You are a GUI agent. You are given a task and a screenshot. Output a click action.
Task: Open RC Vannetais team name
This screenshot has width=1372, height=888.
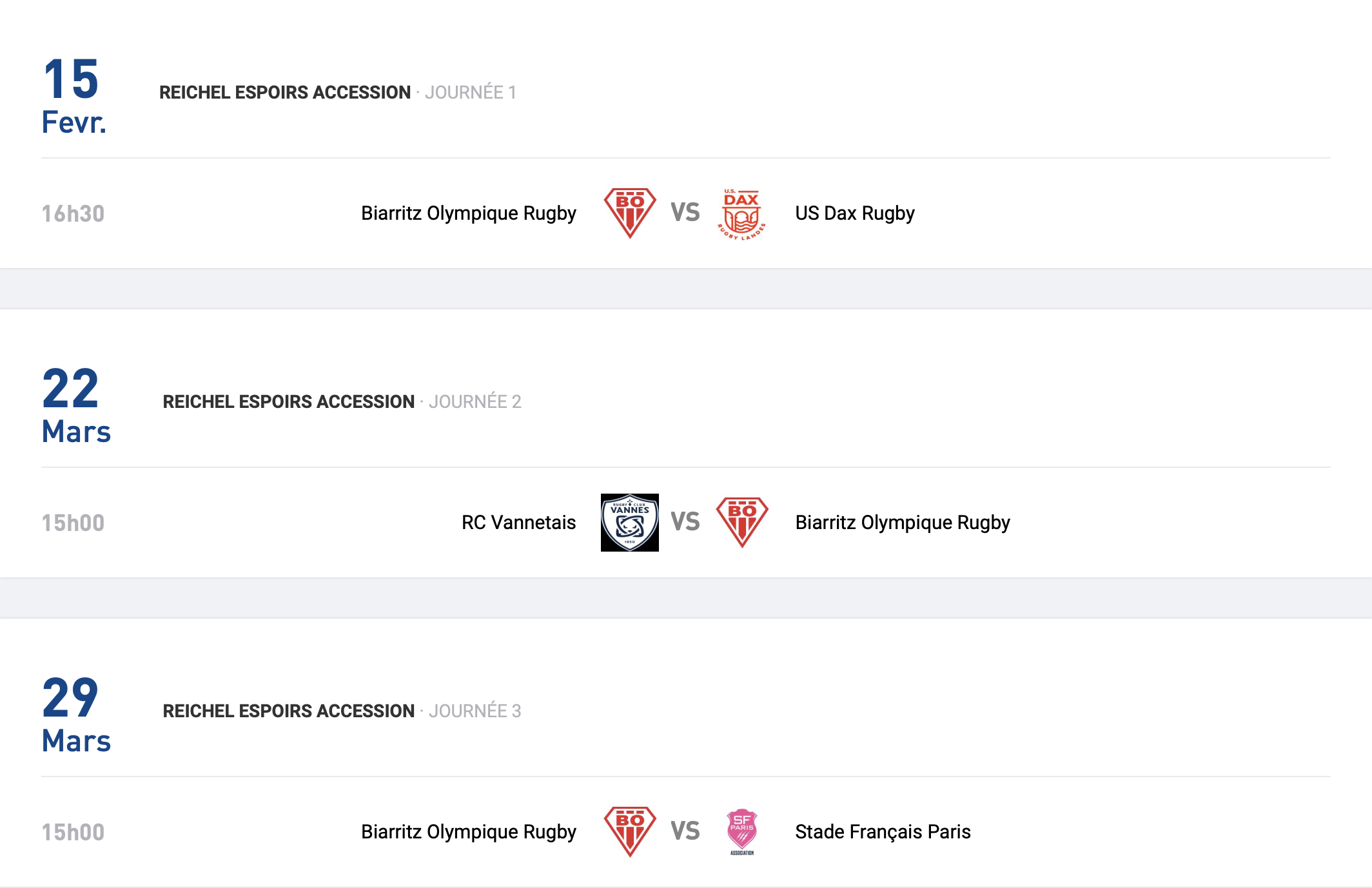pyautogui.click(x=518, y=523)
